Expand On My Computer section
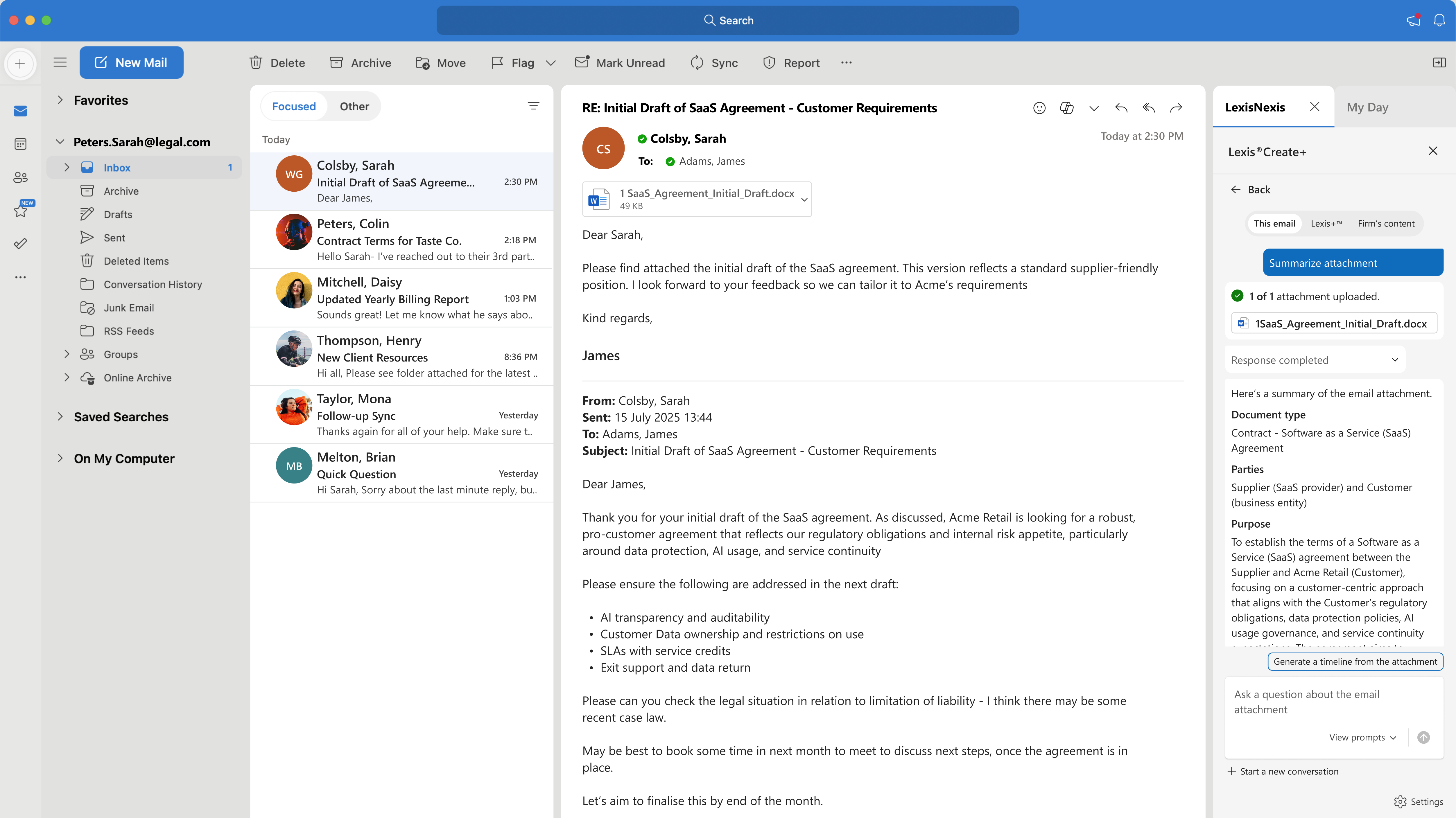The image size is (1456, 818). click(60, 458)
